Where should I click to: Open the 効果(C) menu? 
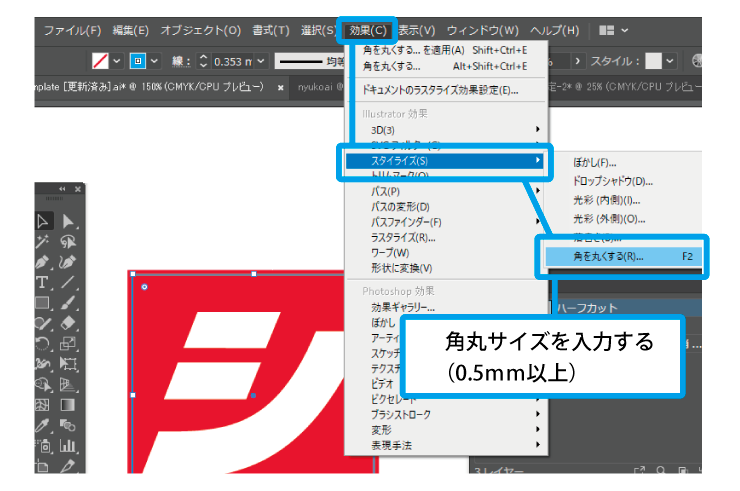(368, 31)
